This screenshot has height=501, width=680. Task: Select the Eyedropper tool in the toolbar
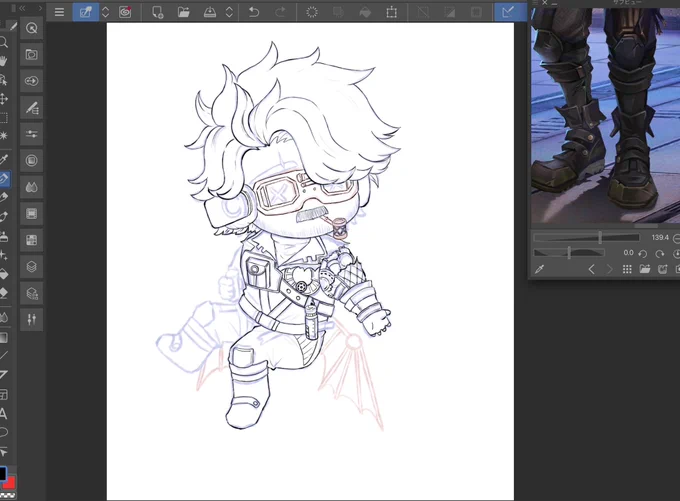[x=3, y=159]
